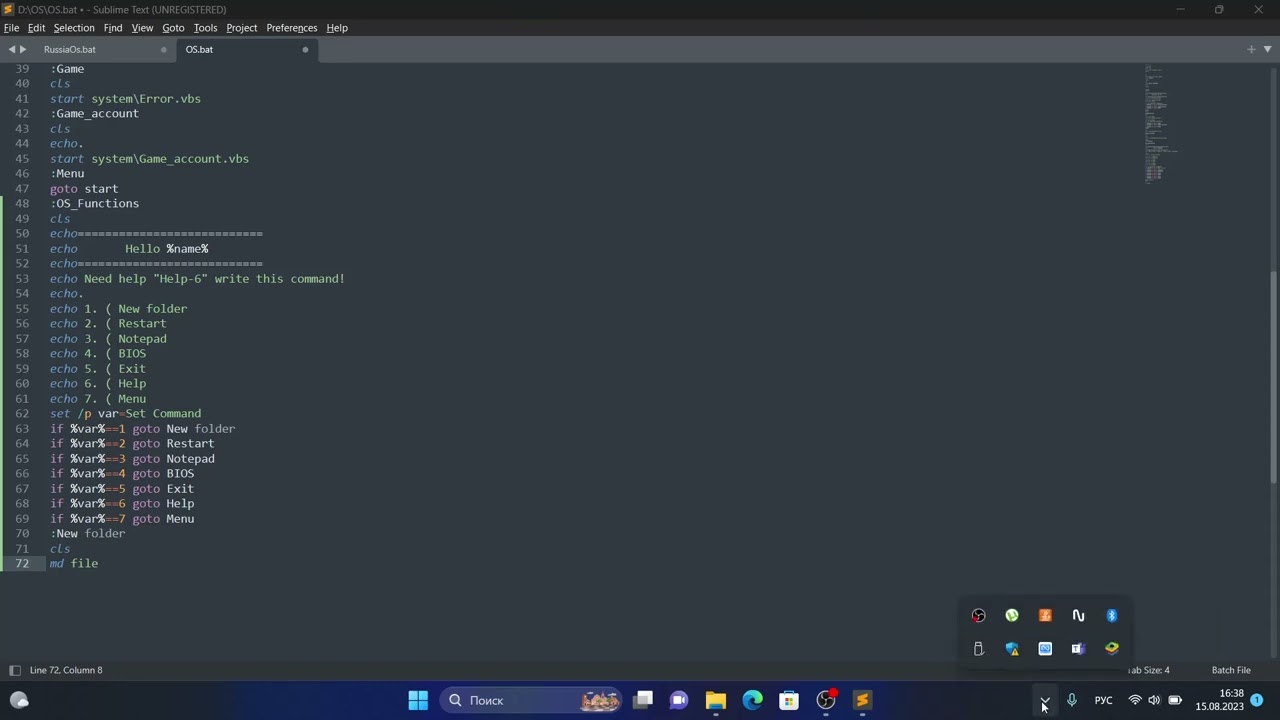Switch input language РУС

click(x=1103, y=700)
